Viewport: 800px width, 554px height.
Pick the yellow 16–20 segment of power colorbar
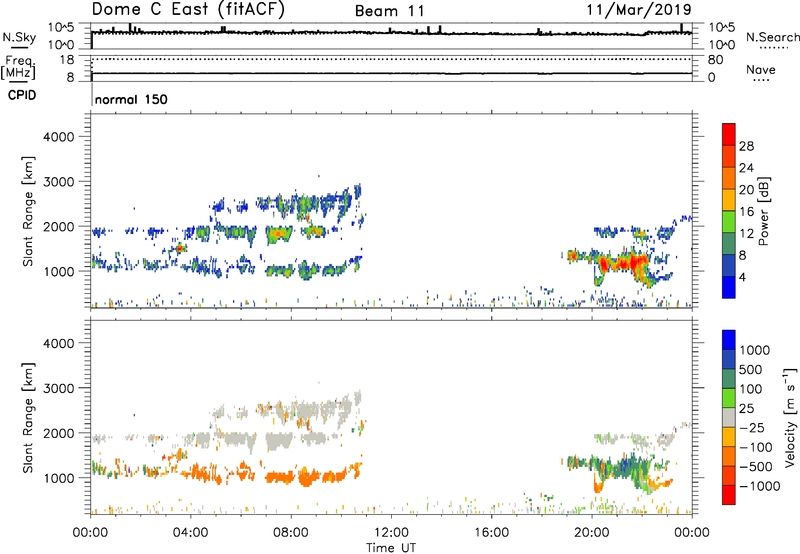click(729, 200)
